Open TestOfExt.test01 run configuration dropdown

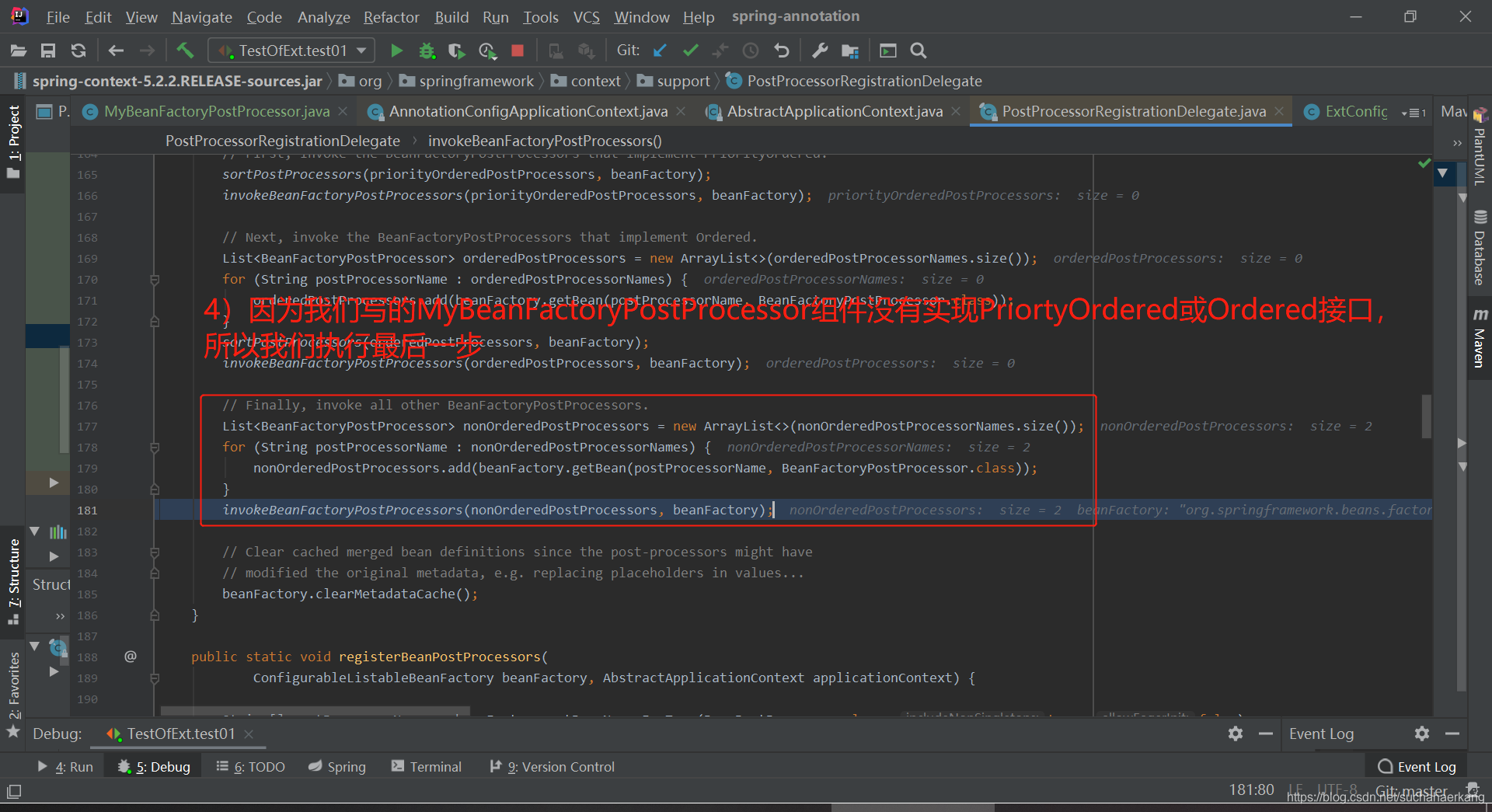click(x=291, y=51)
